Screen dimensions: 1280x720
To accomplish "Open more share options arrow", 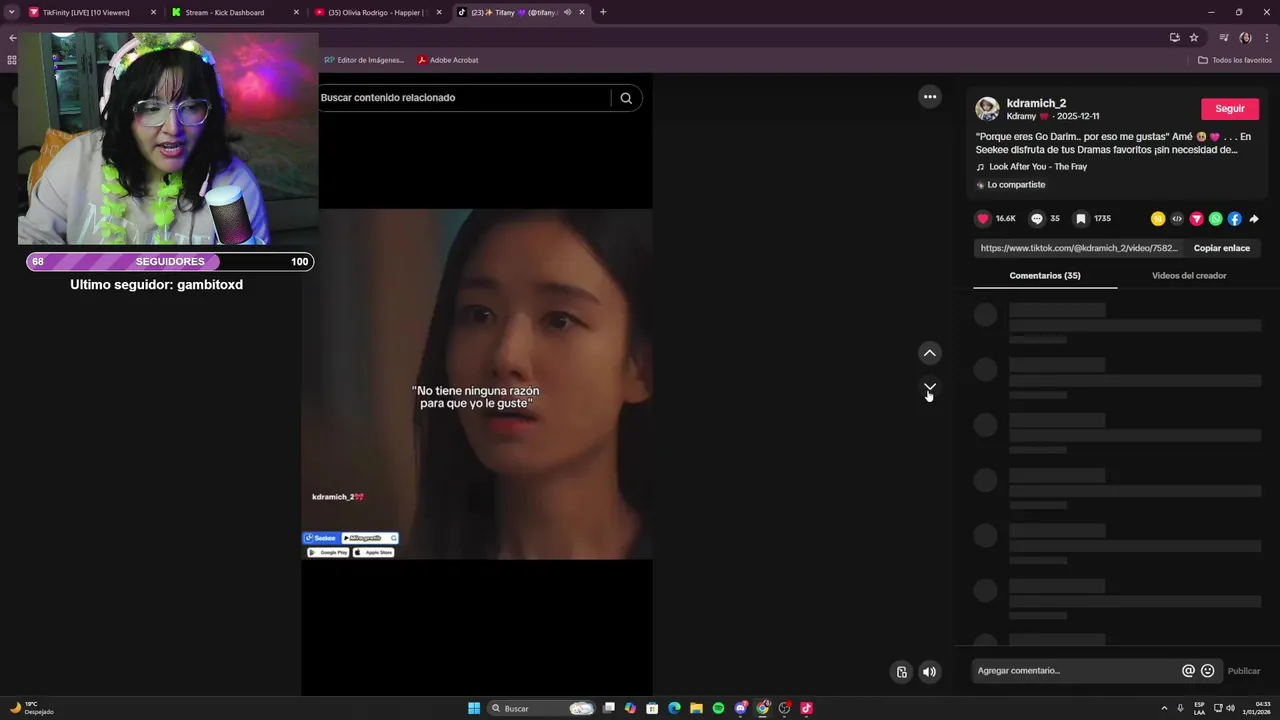I will (1254, 219).
